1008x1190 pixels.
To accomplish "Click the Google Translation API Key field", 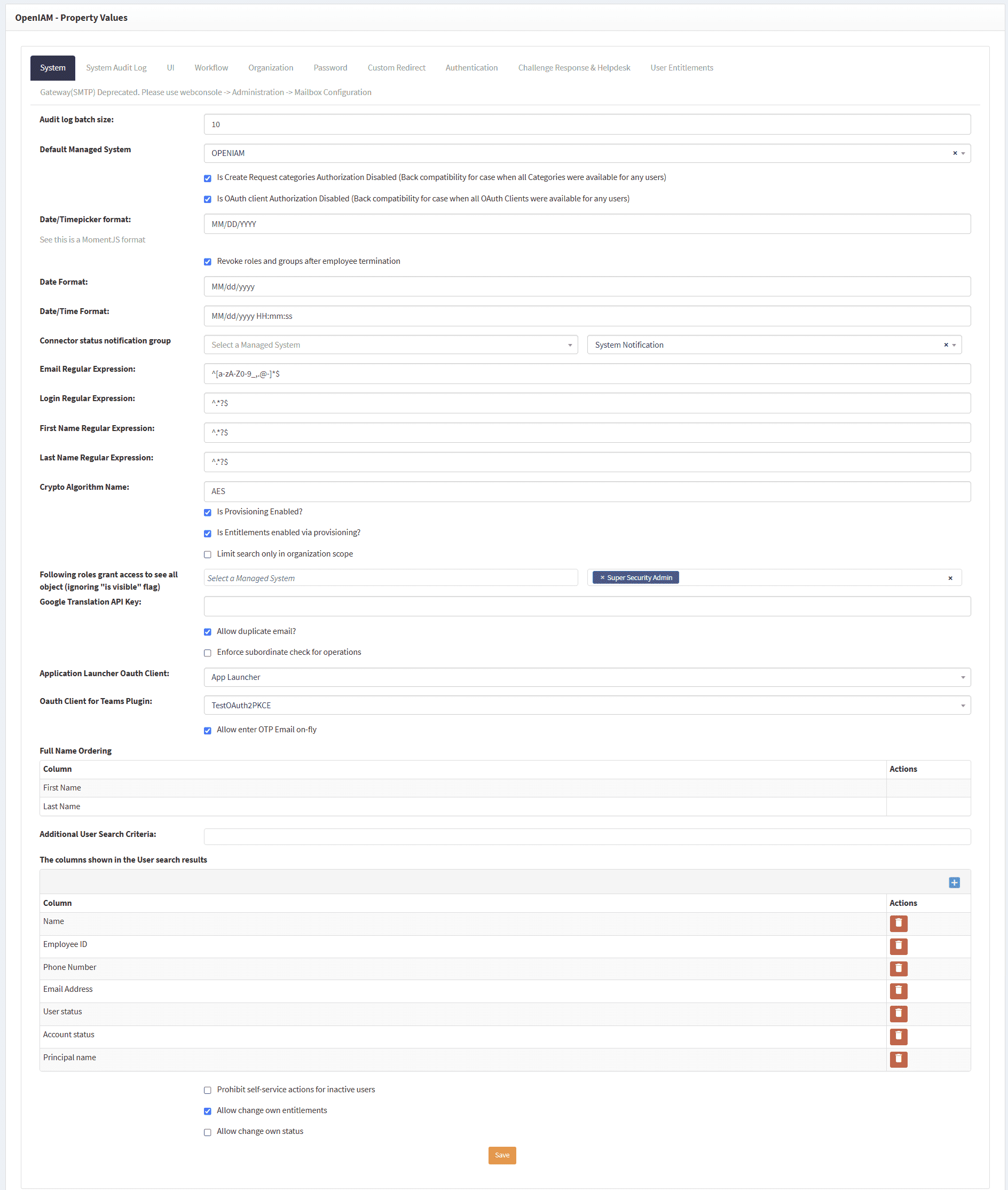I will tap(587, 606).
